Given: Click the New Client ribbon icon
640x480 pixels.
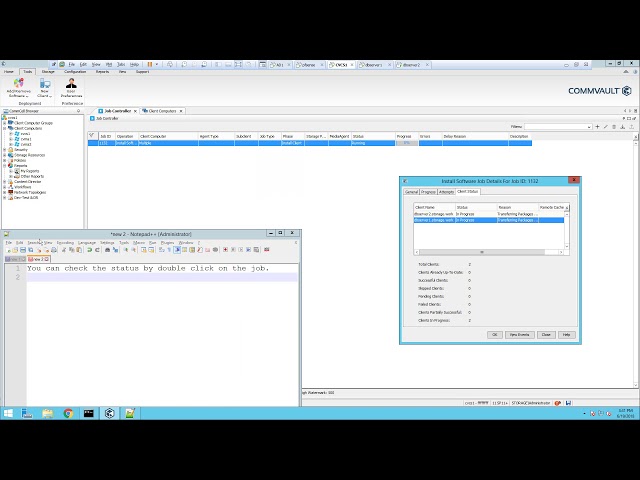Looking at the screenshot, I should click(44, 87).
